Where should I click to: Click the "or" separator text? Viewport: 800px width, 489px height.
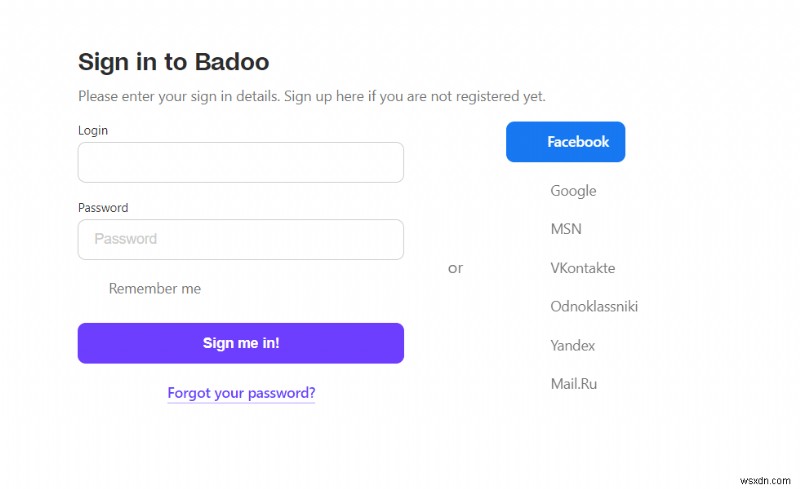tap(455, 268)
